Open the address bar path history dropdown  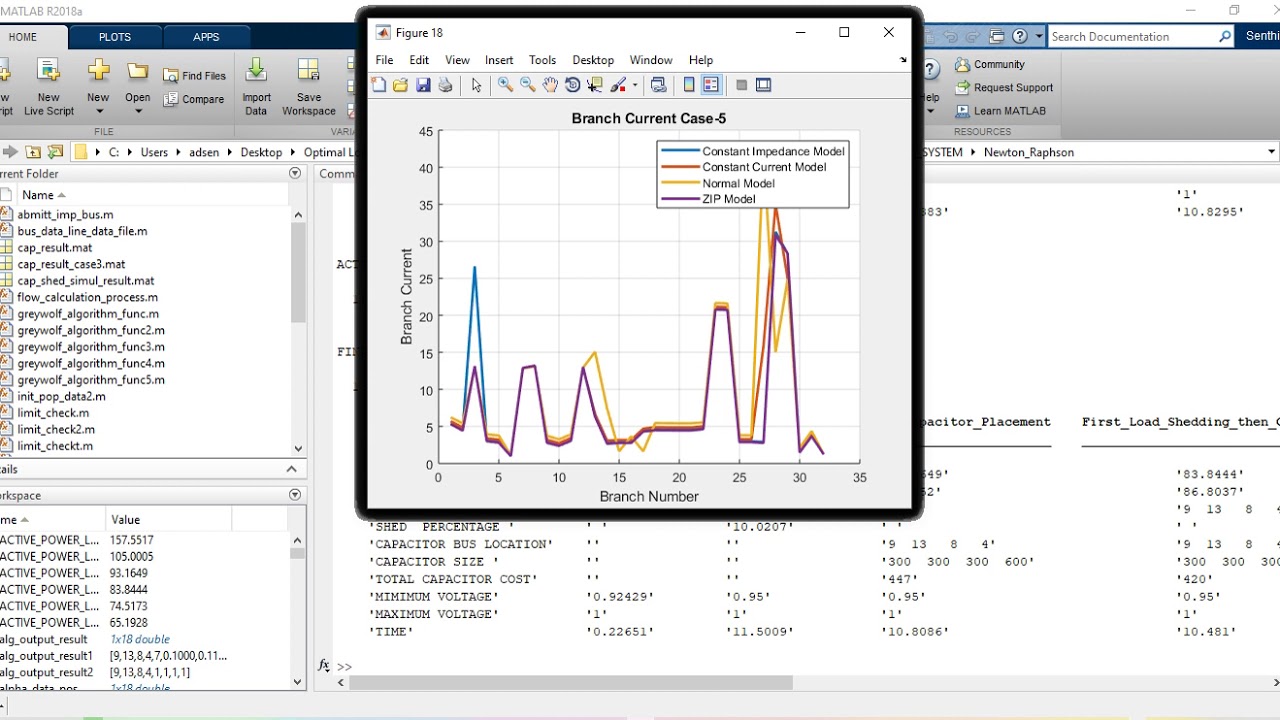click(x=1271, y=152)
